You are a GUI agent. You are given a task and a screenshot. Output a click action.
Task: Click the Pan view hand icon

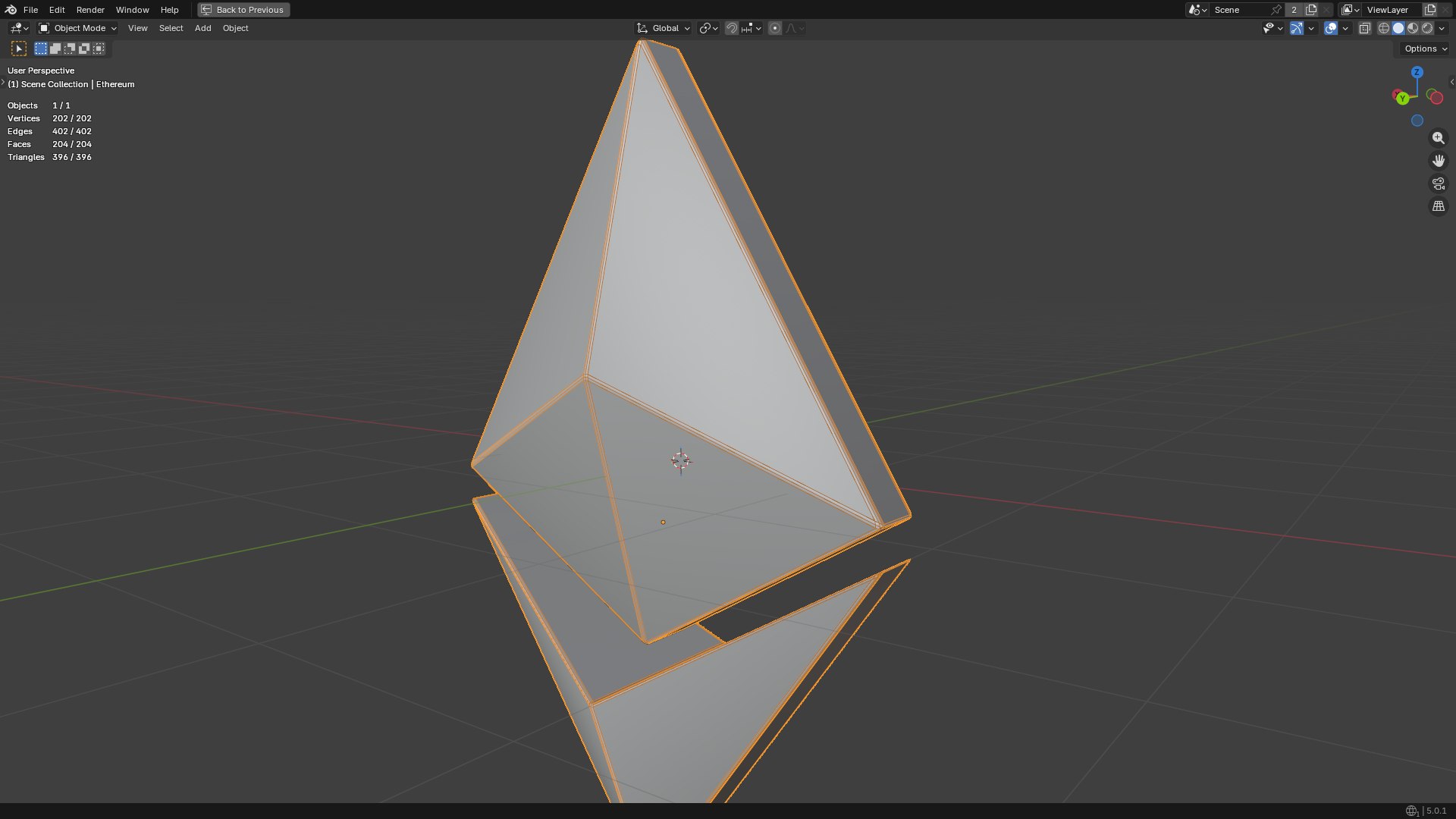1438,161
